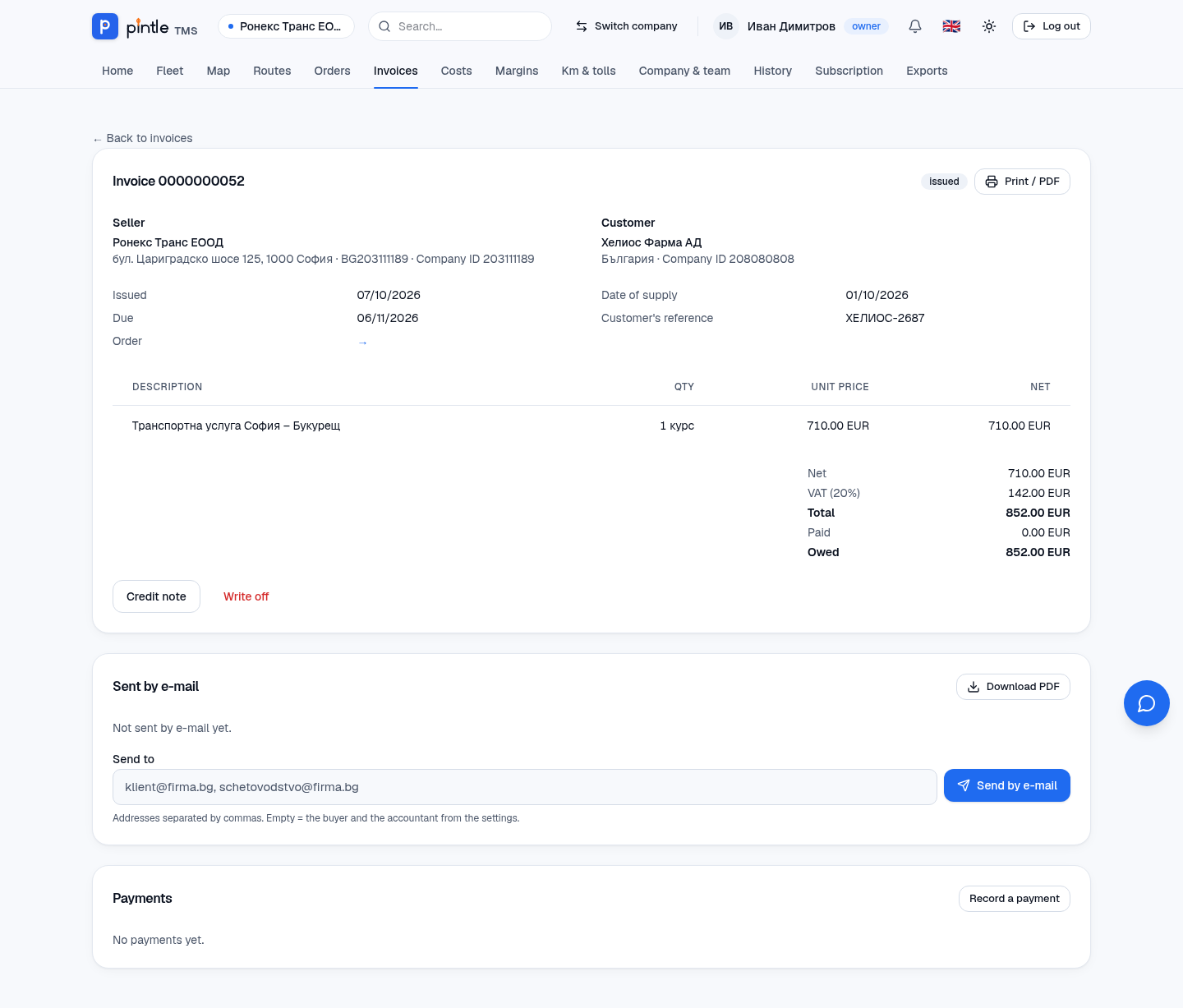Navigate to the Orders tab
The height and width of the screenshot is (1008, 1183).
point(332,71)
